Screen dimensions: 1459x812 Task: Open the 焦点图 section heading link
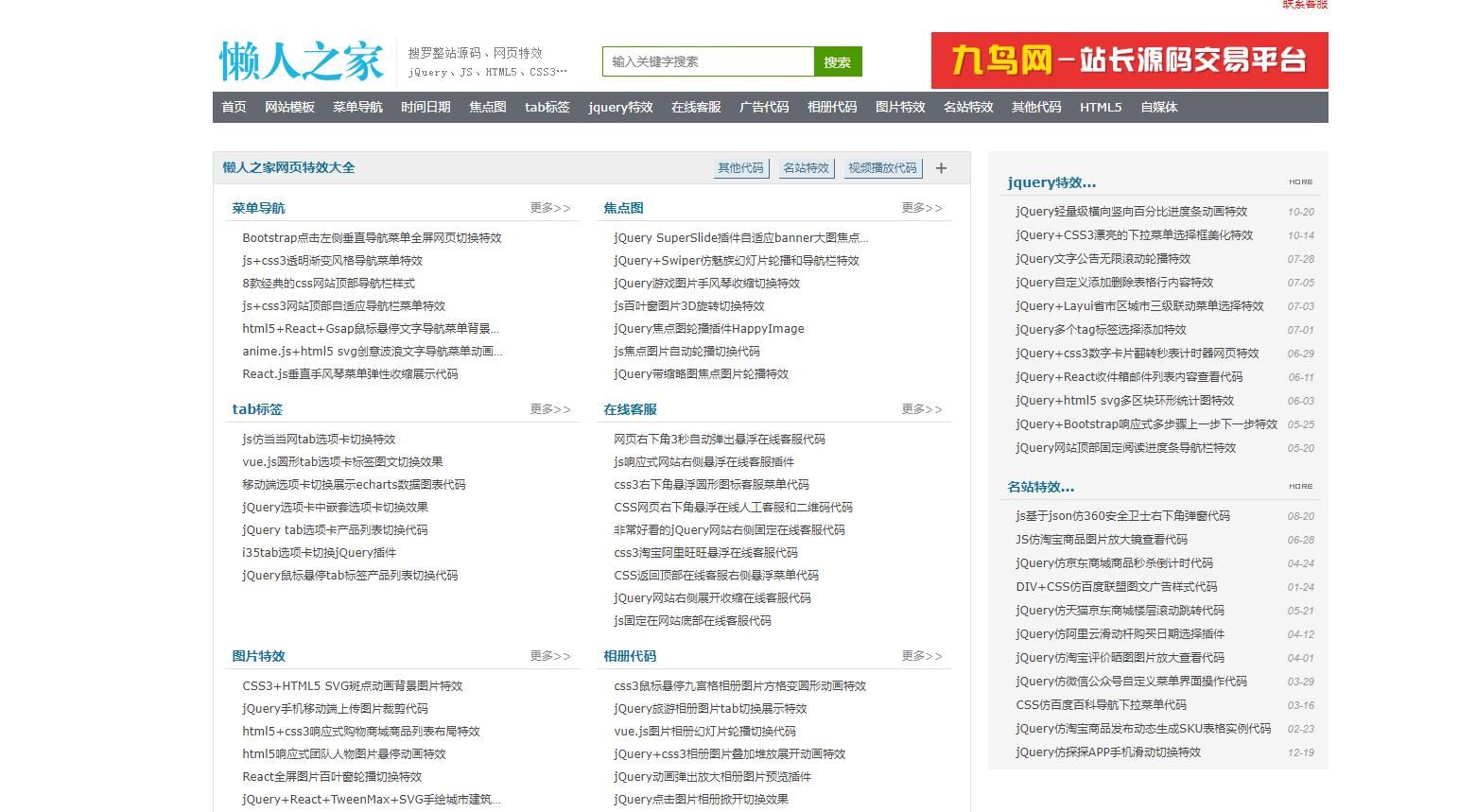point(623,208)
